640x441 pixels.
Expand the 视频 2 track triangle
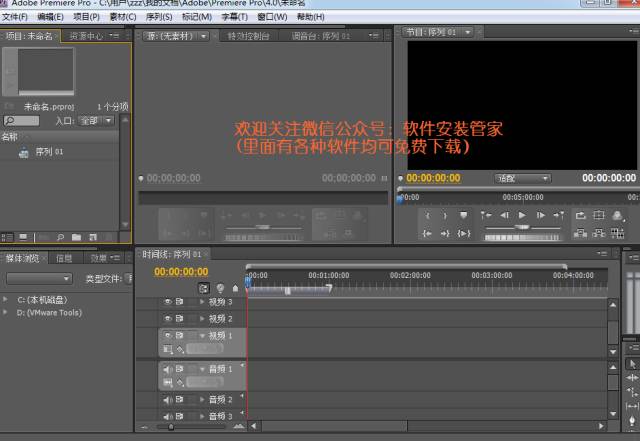(201, 318)
